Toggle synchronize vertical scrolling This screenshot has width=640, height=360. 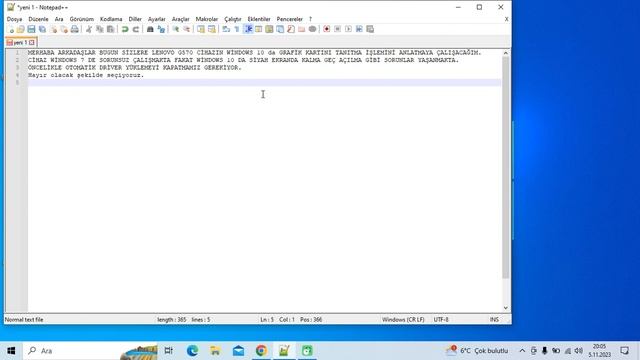(201, 29)
